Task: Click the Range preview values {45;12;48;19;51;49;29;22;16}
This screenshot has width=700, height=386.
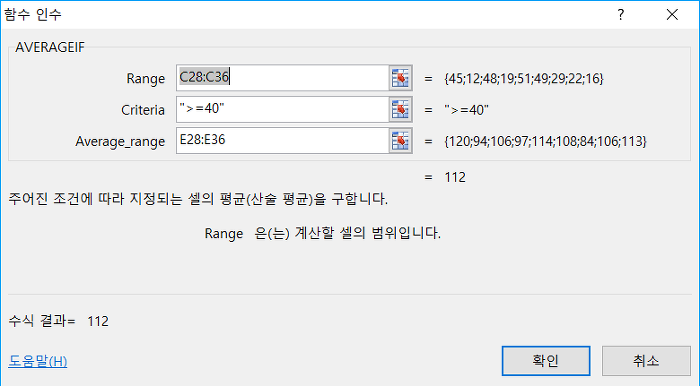Action: click(524, 79)
